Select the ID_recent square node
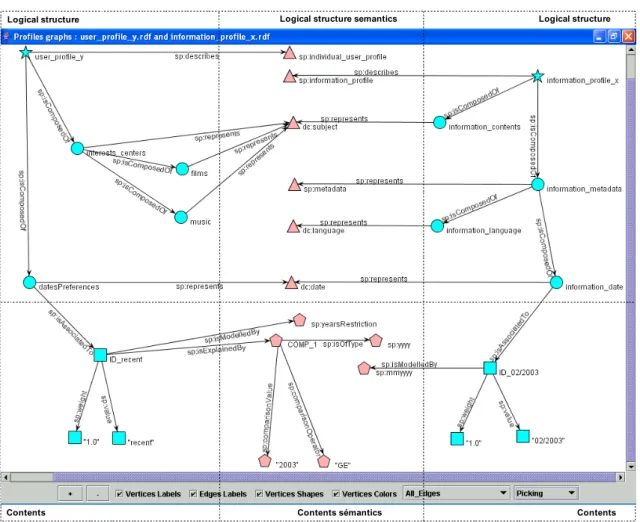 (x=100, y=355)
